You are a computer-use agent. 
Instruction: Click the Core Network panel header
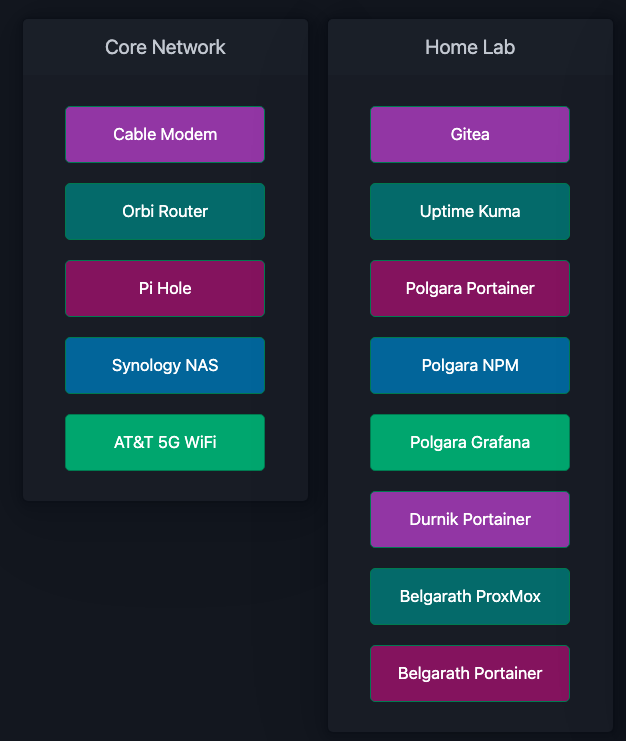pos(165,47)
